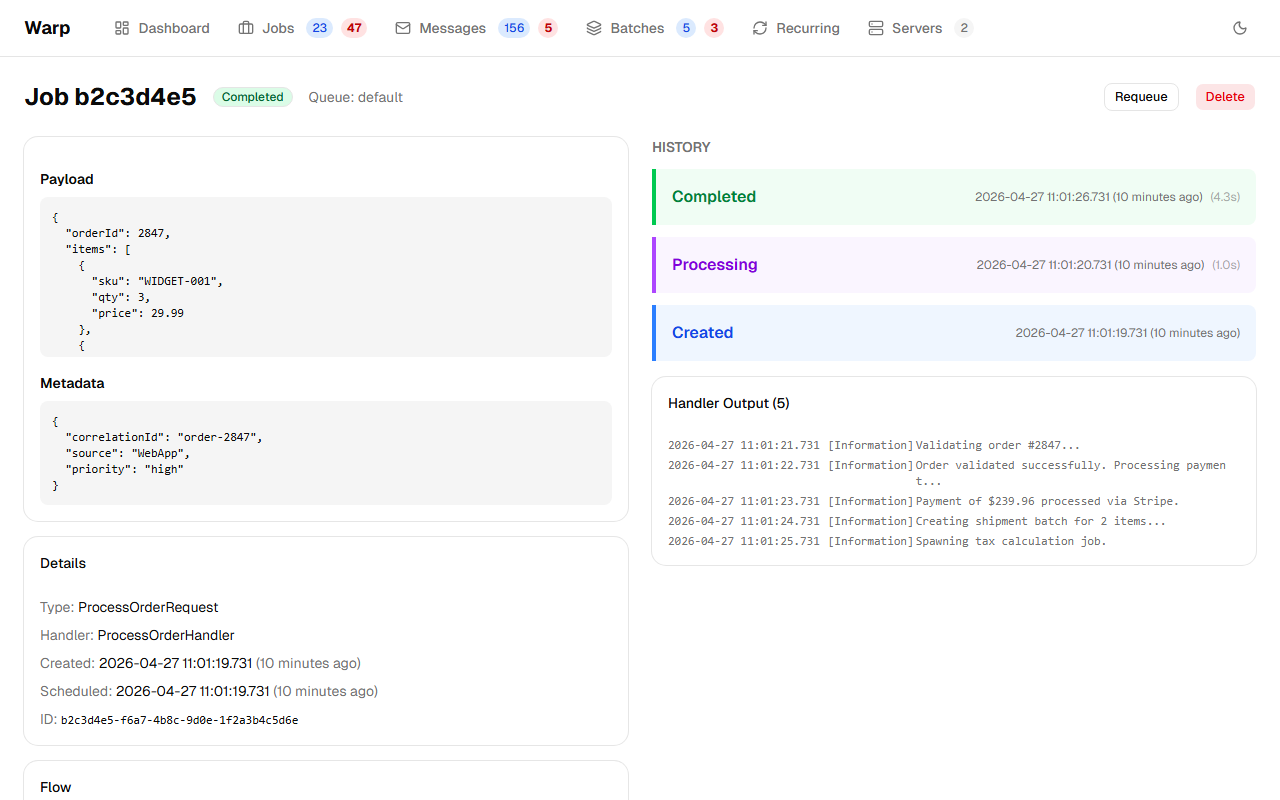Requeue this job
This screenshot has height=800, width=1280.
pos(1141,97)
